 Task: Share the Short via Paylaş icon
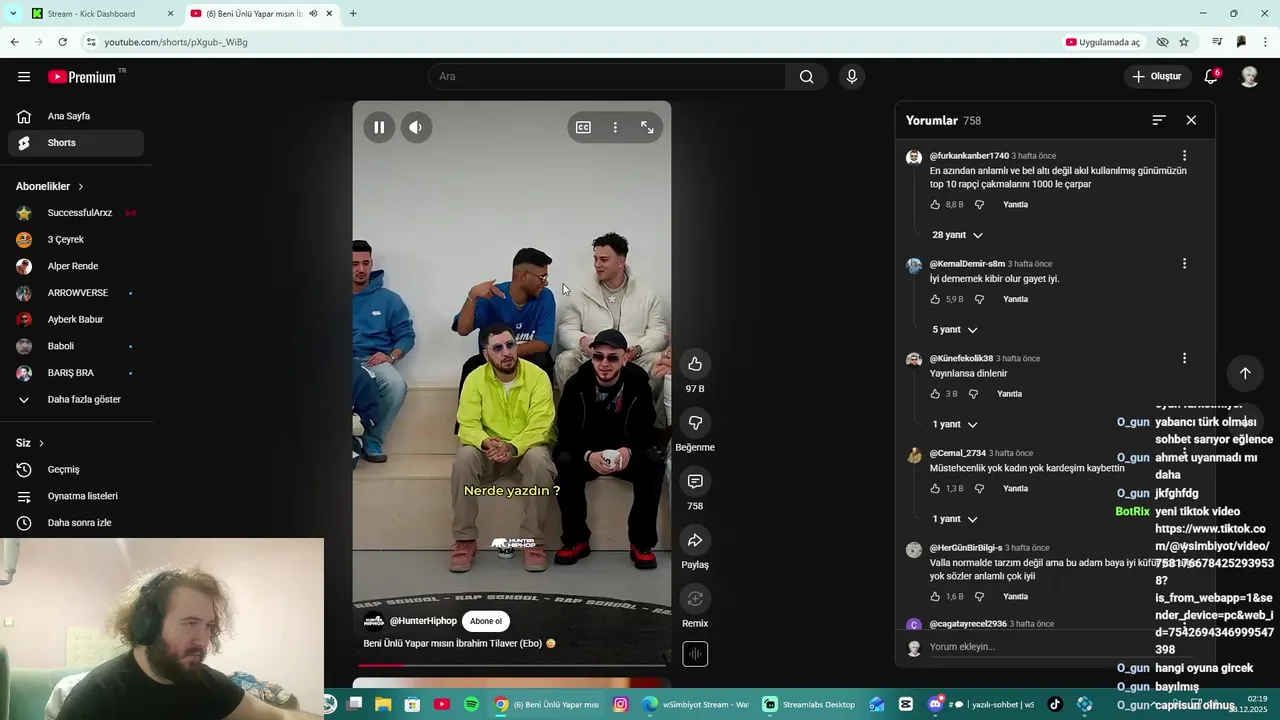(695, 540)
